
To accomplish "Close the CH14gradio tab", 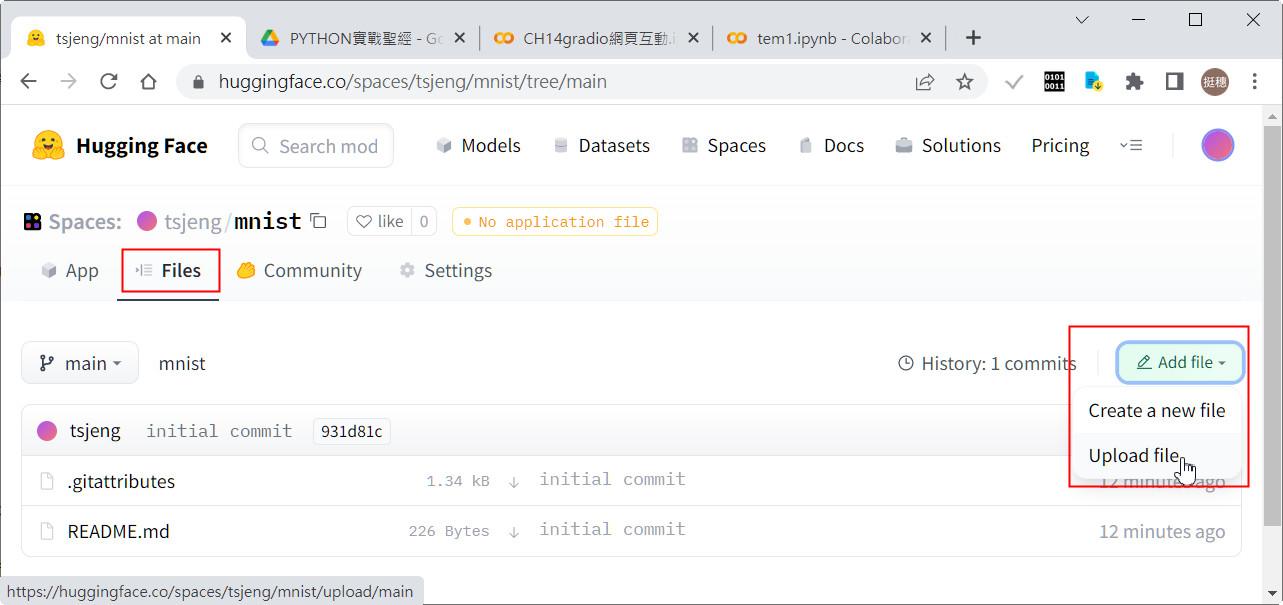I will pyautogui.click(x=692, y=38).
